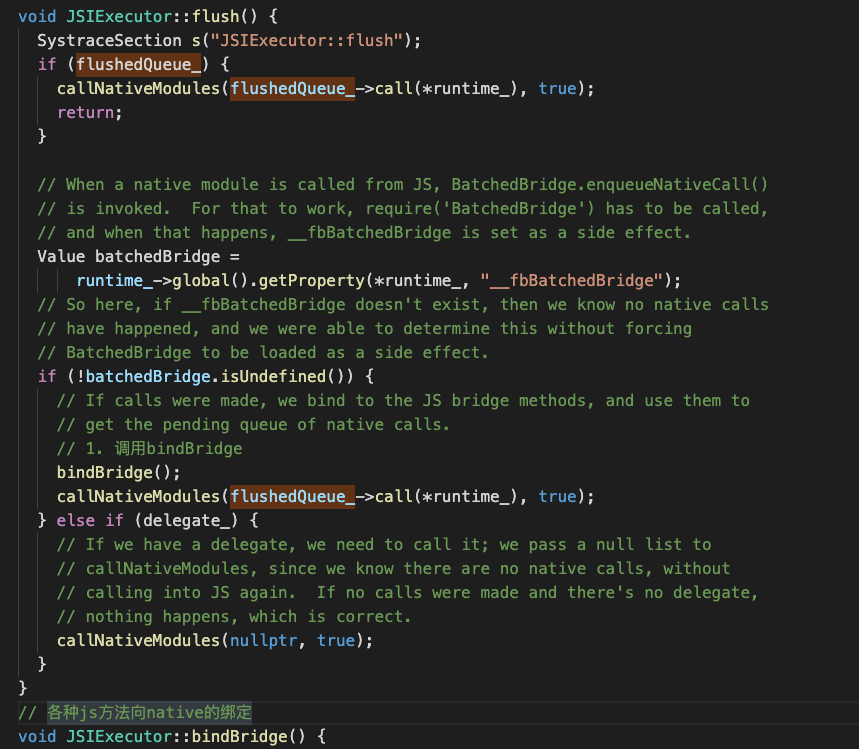Viewport: 859px width, 749px height.
Task: Click the return statement keyword
Action: tap(86, 112)
